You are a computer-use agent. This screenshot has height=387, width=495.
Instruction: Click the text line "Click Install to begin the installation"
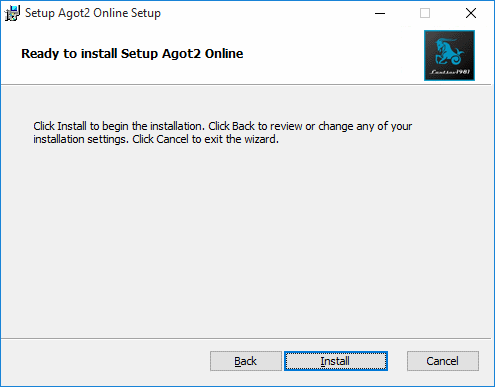coord(119,126)
